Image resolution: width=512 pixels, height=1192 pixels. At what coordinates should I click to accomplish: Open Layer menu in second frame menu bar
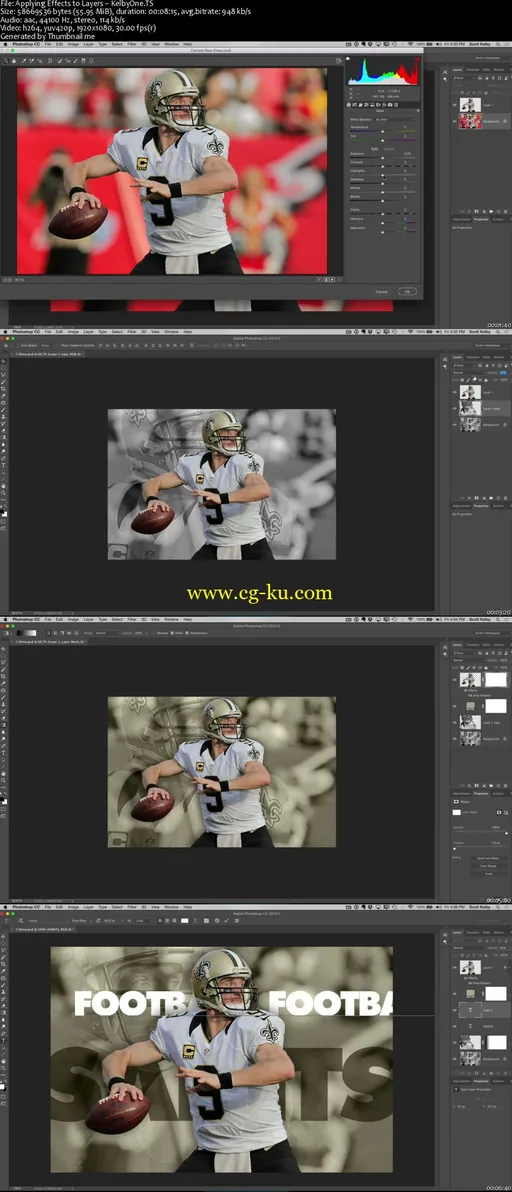pyautogui.click(x=89, y=332)
